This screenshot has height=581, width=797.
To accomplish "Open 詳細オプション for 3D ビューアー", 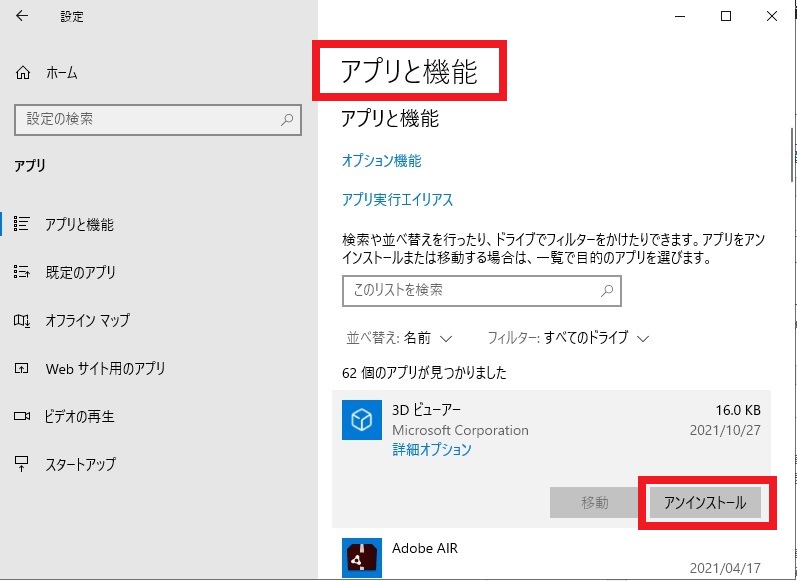I will point(432,449).
